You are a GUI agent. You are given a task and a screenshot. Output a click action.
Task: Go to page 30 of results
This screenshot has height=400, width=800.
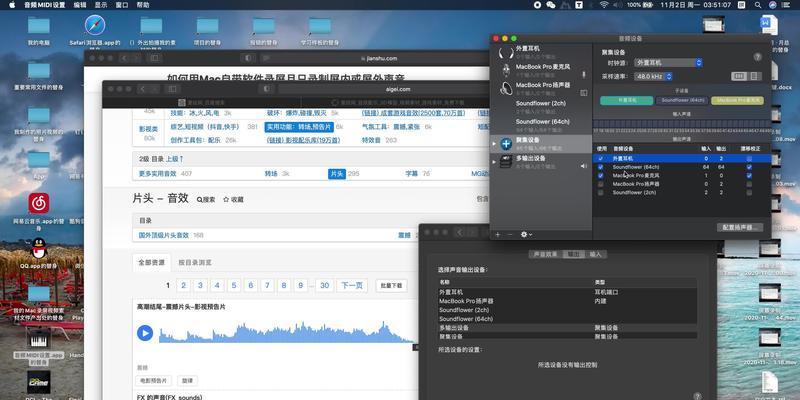(324, 286)
